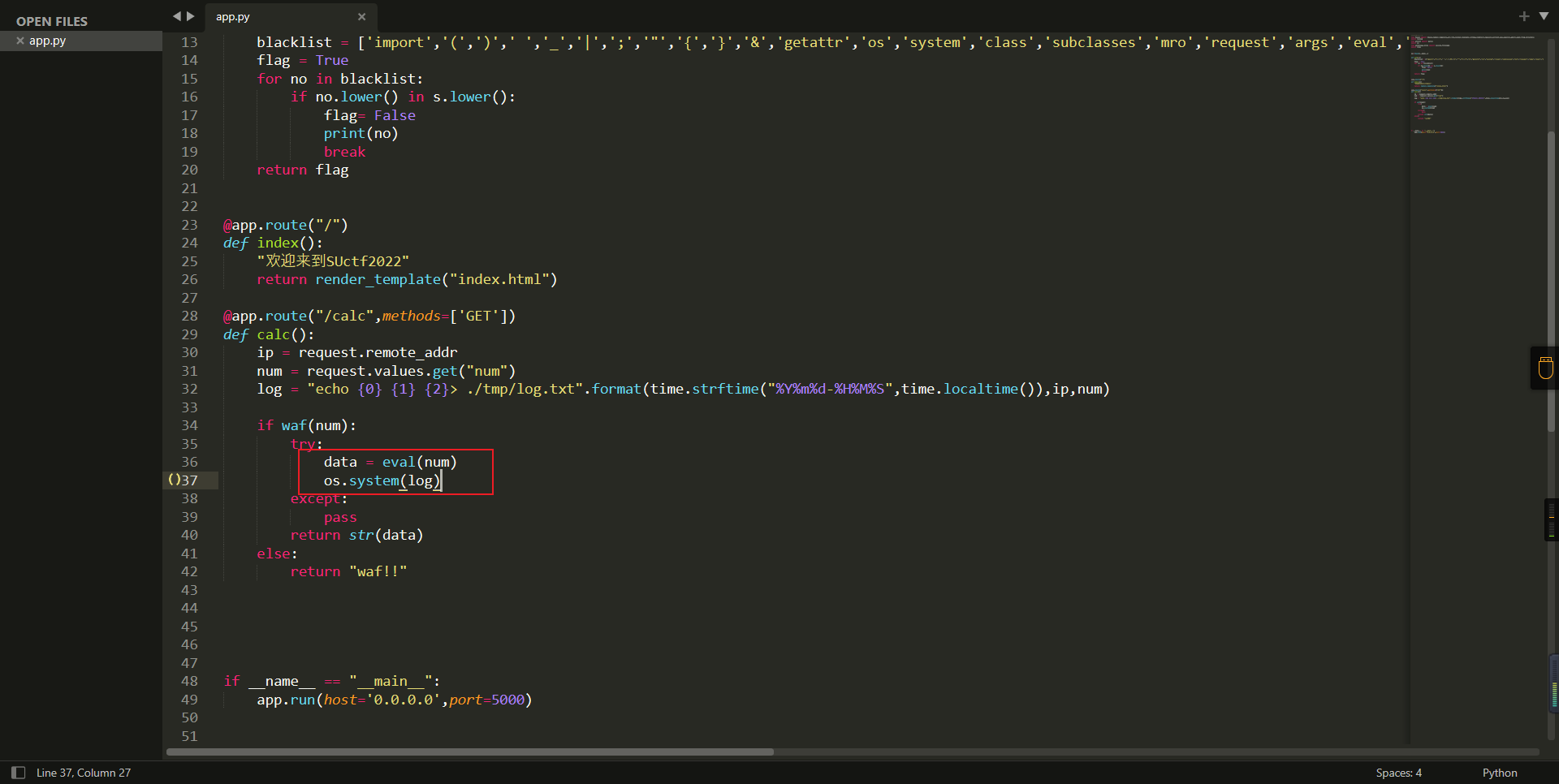Toggle the side bar from status bar icon
Screen dimensions: 1559x784
pos(18,773)
